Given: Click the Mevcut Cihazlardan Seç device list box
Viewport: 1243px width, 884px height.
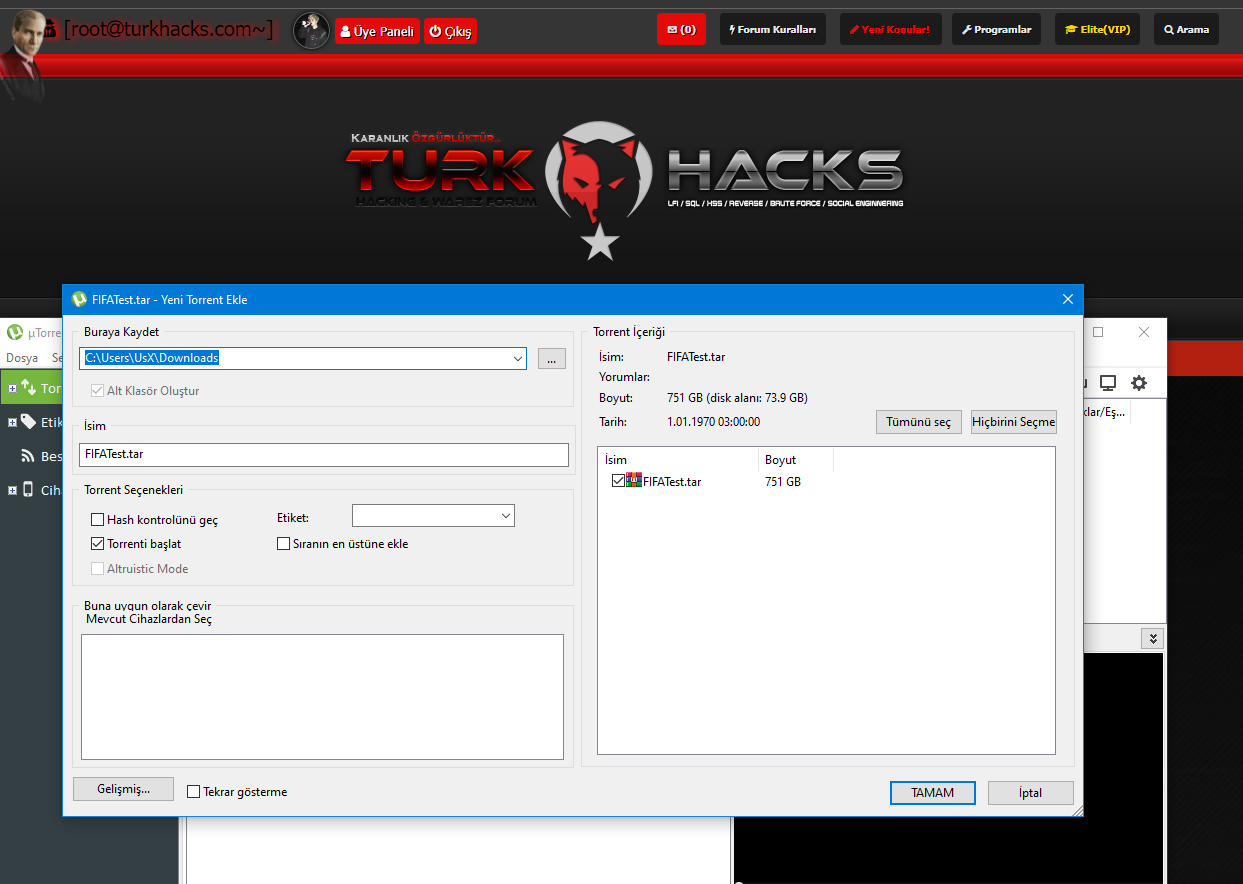Looking at the screenshot, I should (x=322, y=697).
